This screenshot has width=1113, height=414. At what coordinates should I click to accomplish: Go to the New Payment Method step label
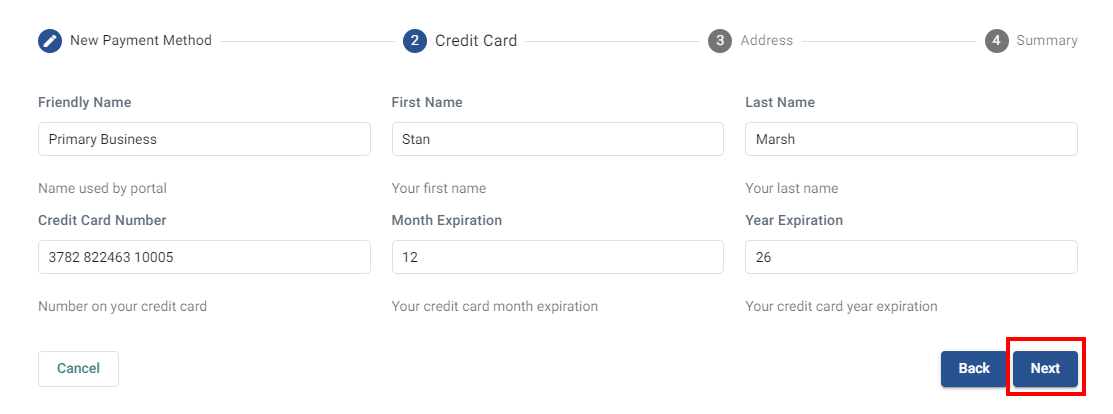point(140,41)
